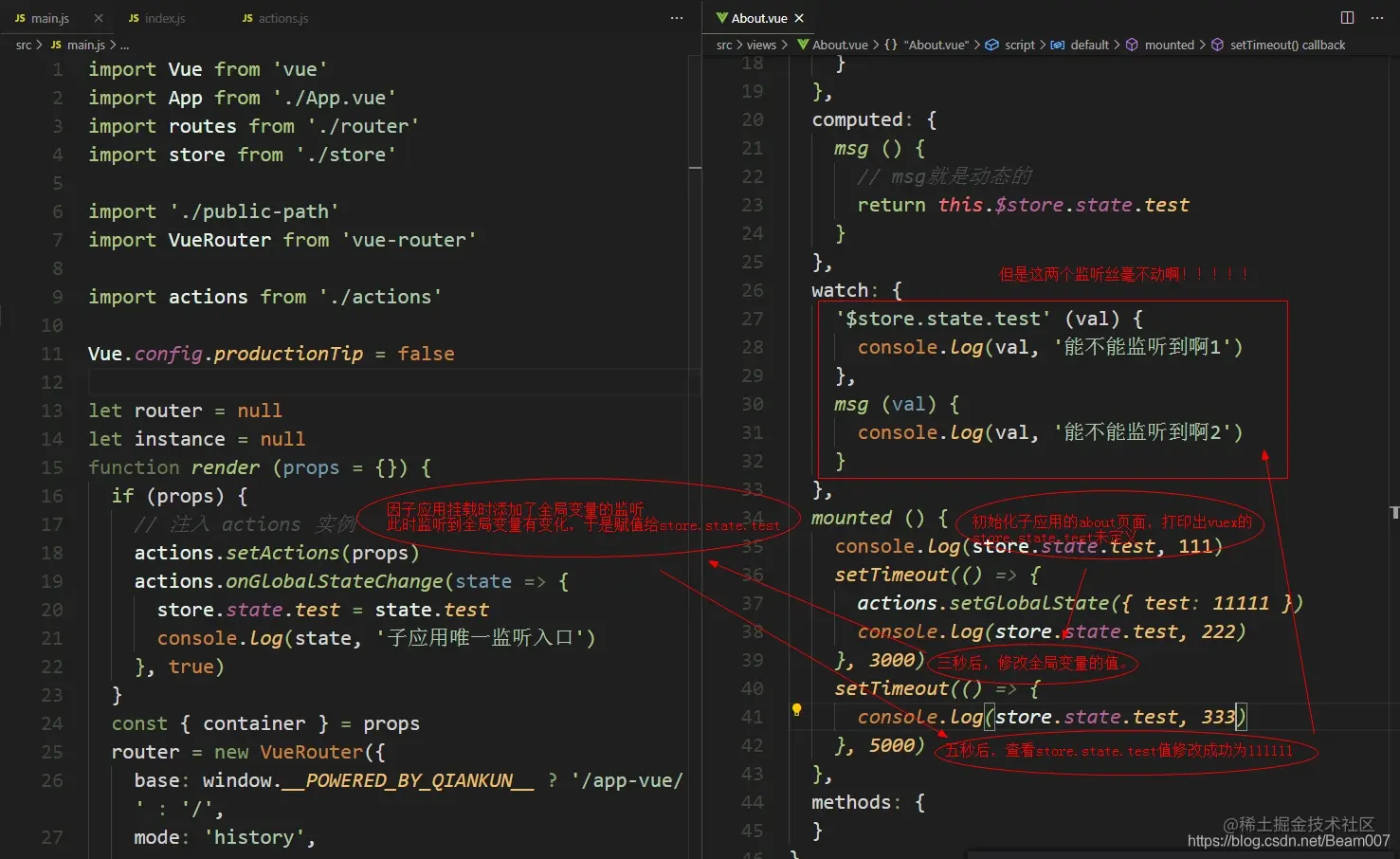This screenshot has width=1400, height=859.
Task: Switch to the main.js tab
Action: point(50,18)
